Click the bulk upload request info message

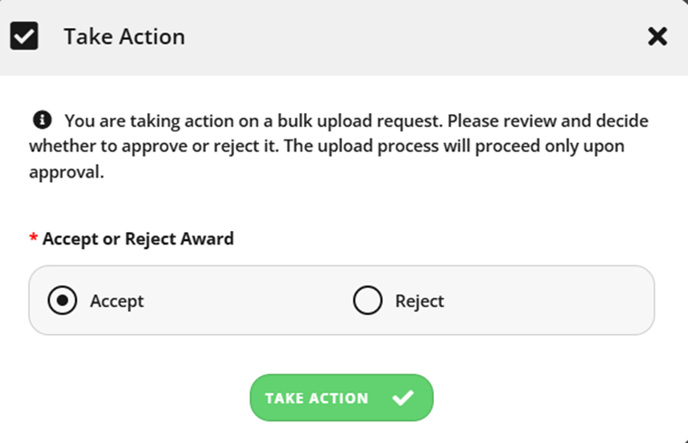coord(339,146)
